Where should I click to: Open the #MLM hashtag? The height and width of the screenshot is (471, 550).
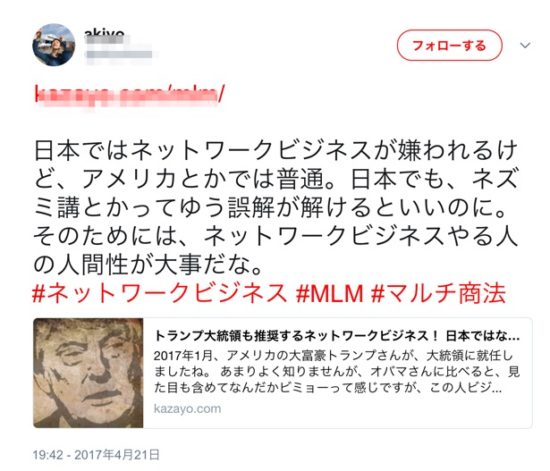[329, 293]
